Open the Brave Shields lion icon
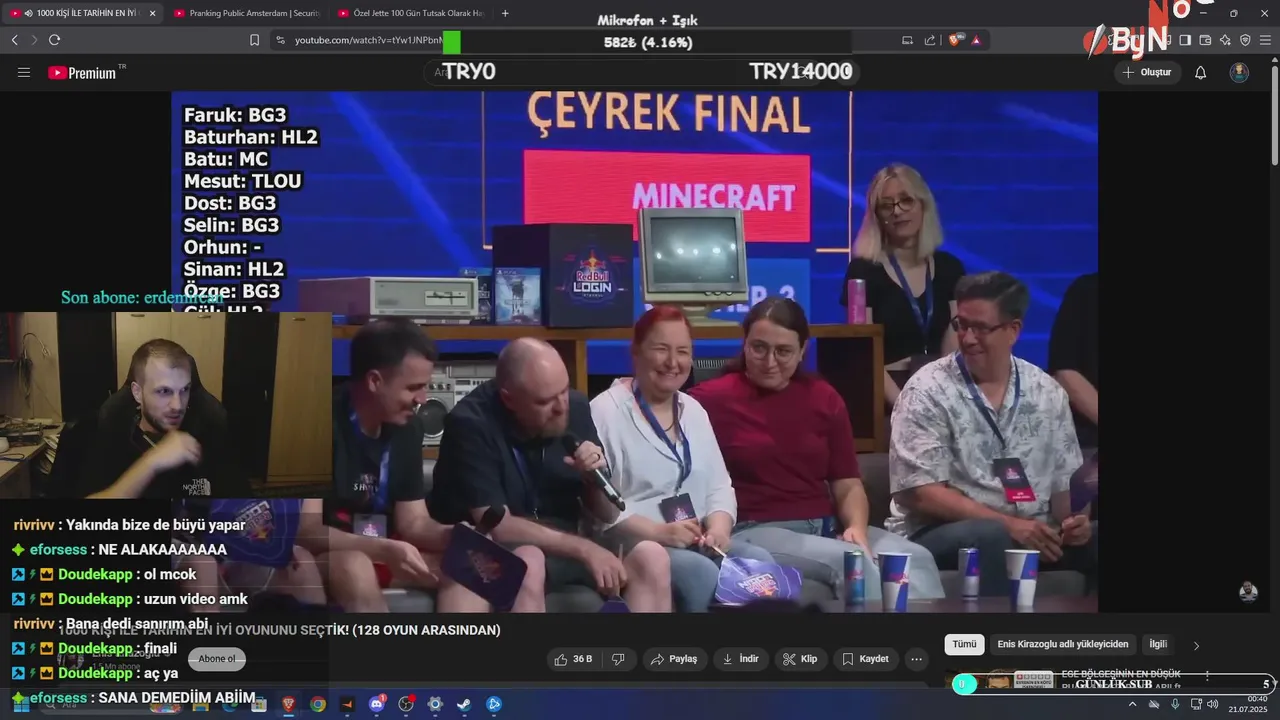1280x720 pixels. [x=955, y=40]
